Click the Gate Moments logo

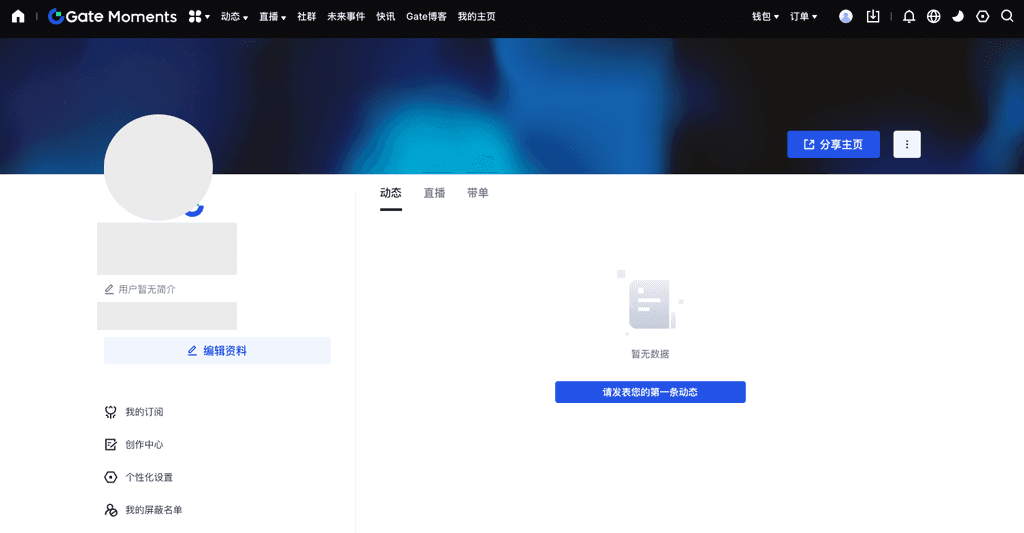coord(113,17)
